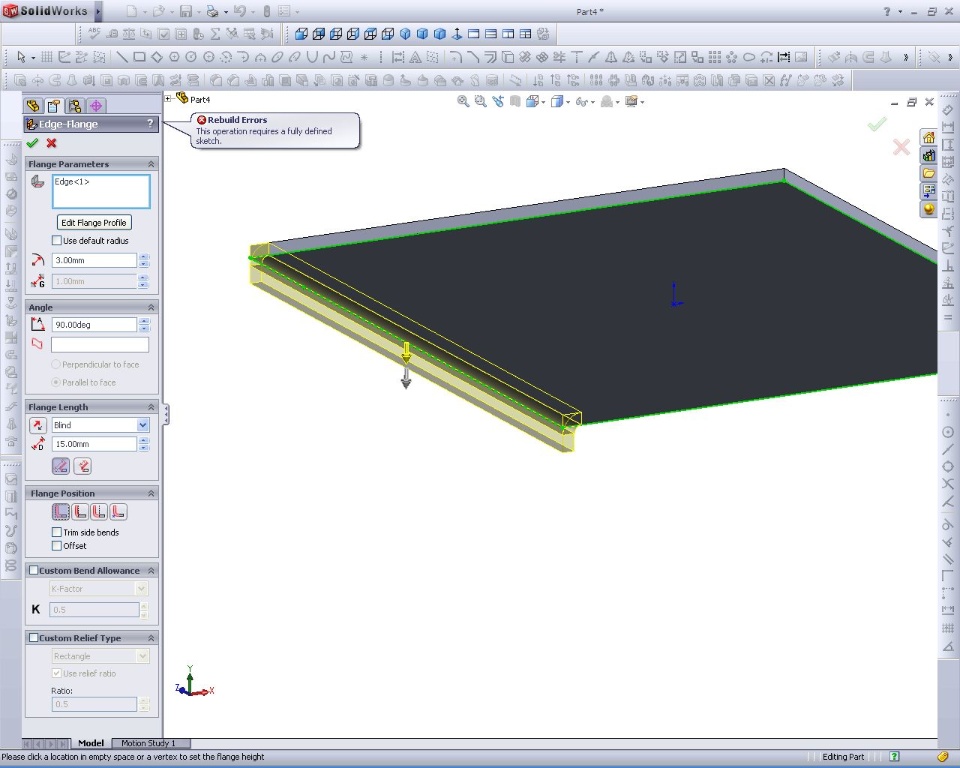Click the Save icon in title bar
Screen dimensions: 960x768
coord(186,11)
